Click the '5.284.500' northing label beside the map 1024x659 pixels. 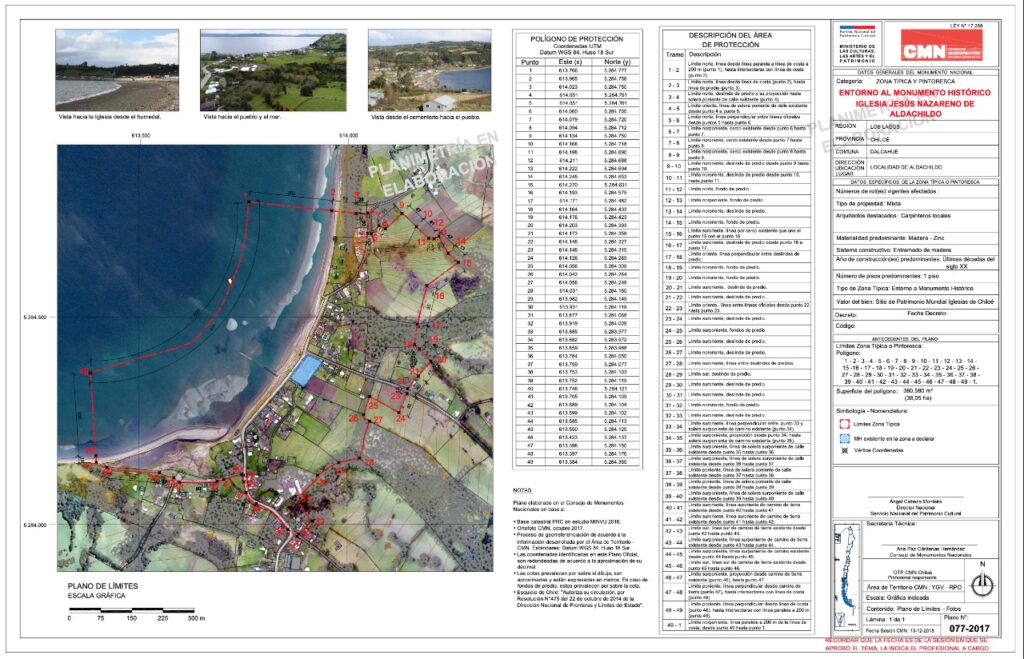(x=35, y=317)
